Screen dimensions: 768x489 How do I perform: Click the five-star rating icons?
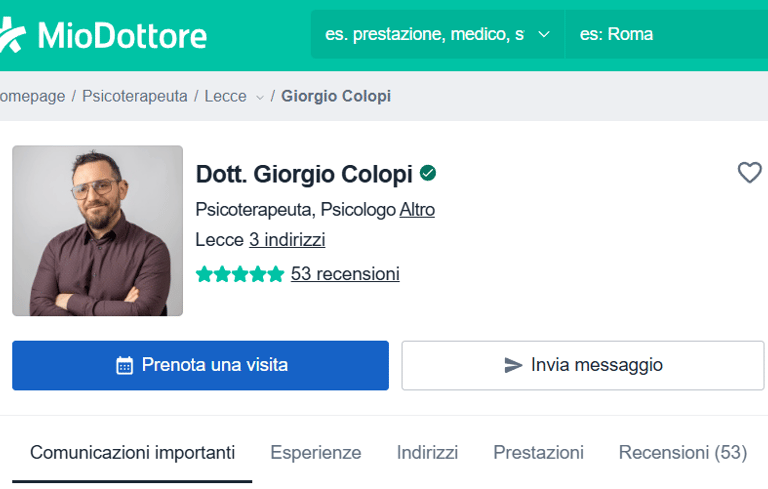[x=240, y=274]
